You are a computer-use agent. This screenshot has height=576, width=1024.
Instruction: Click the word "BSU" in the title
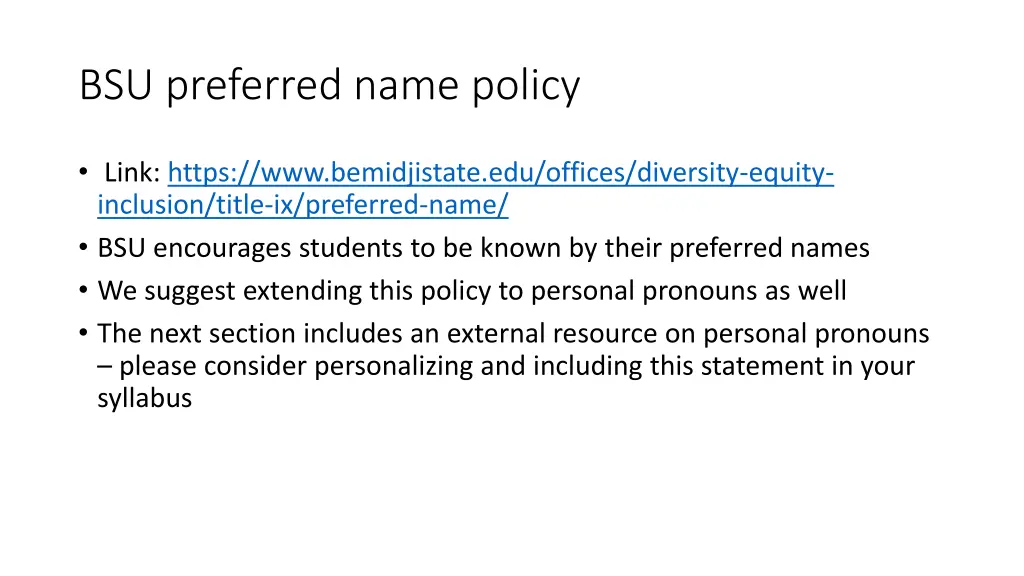[118, 86]
